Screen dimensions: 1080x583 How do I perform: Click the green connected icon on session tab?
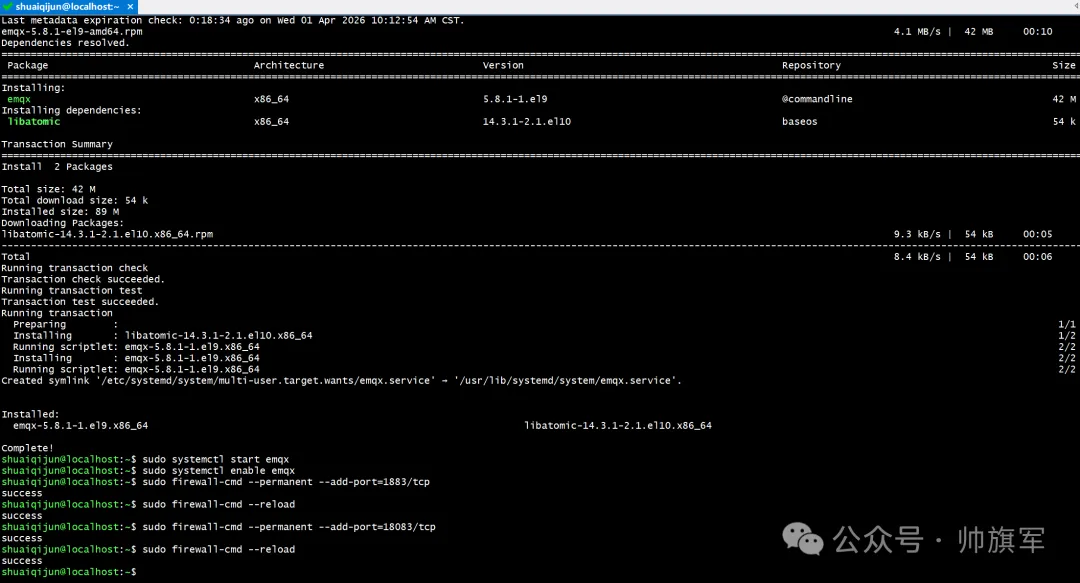tap(8, 6)
